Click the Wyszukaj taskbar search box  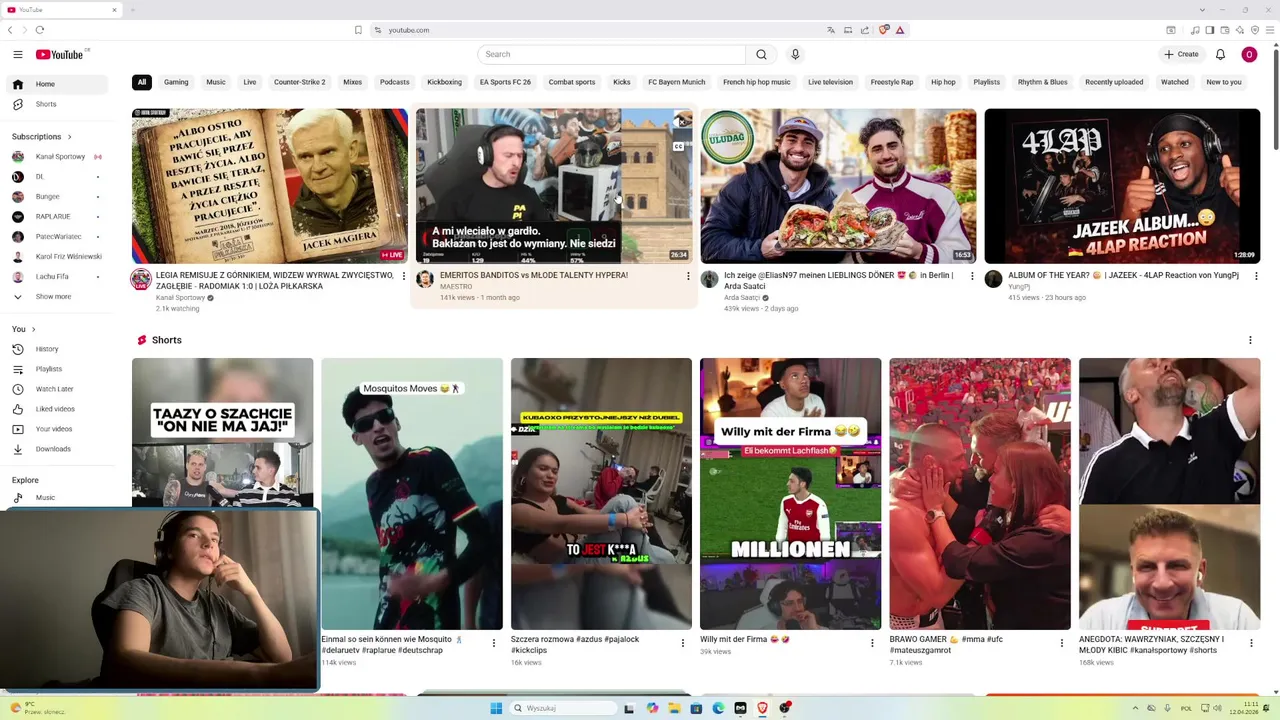point(563,708)
